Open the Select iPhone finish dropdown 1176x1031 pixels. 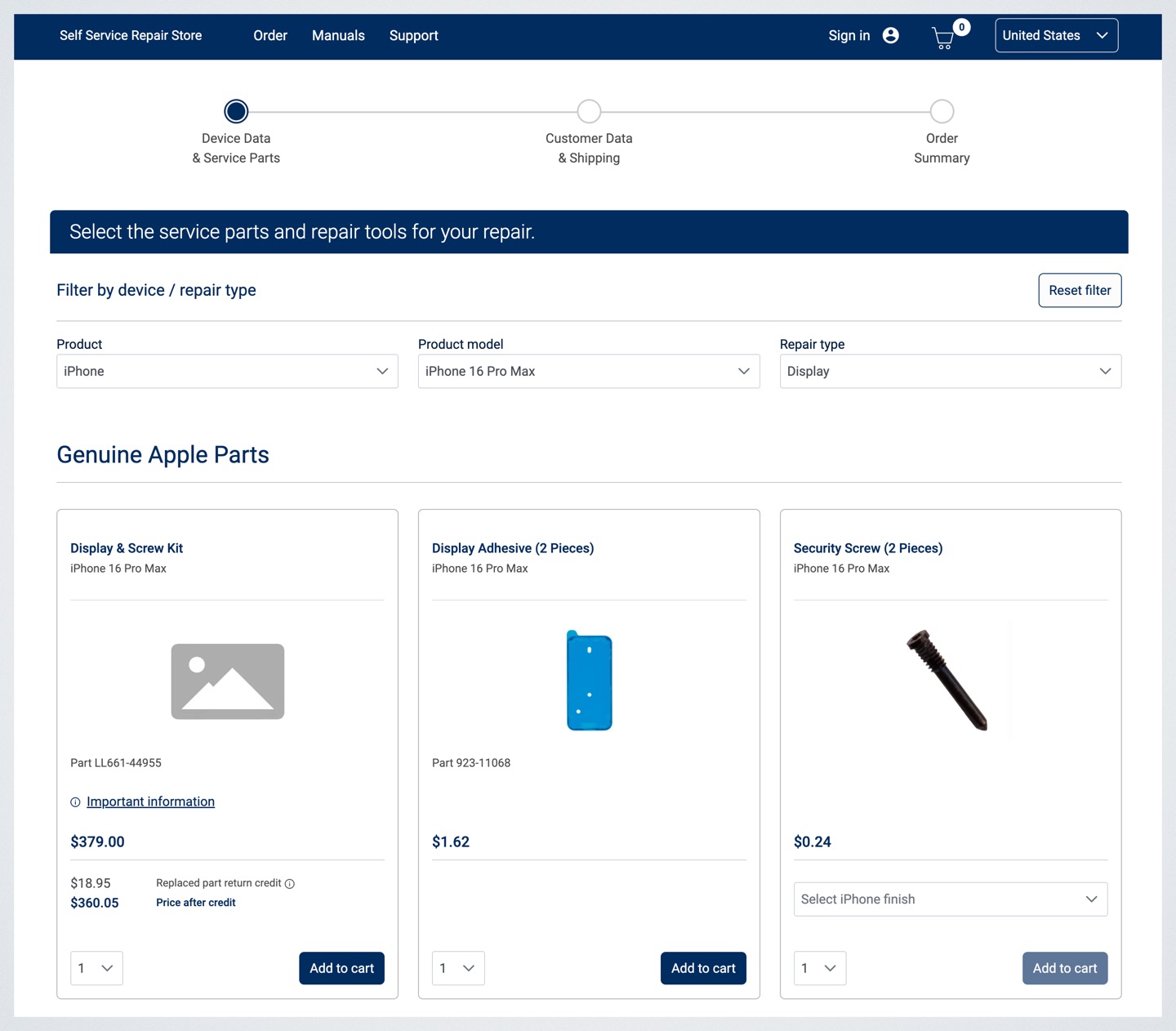pos(951,899)
